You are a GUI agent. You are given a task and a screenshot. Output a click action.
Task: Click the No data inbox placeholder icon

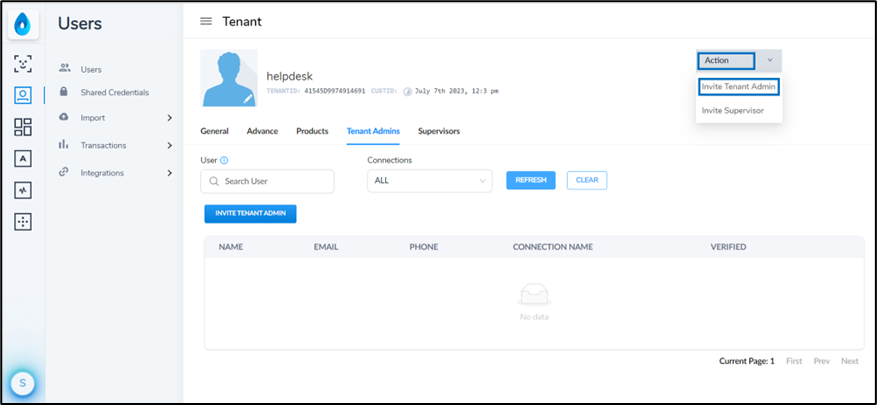(x=534, y=295)
